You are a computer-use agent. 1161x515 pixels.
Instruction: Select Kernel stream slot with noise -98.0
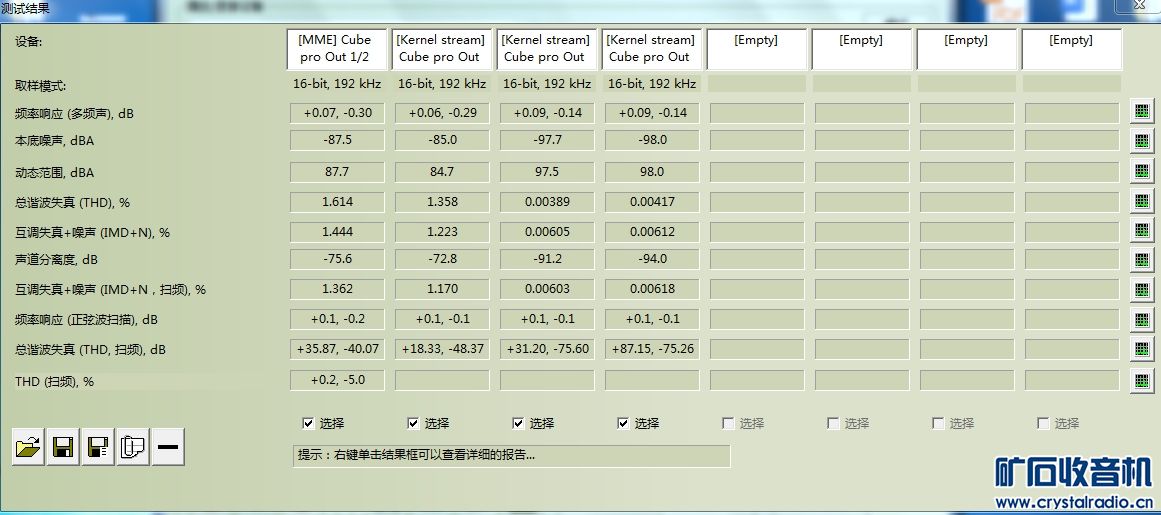pyautogui.click(x=652, y=49)
